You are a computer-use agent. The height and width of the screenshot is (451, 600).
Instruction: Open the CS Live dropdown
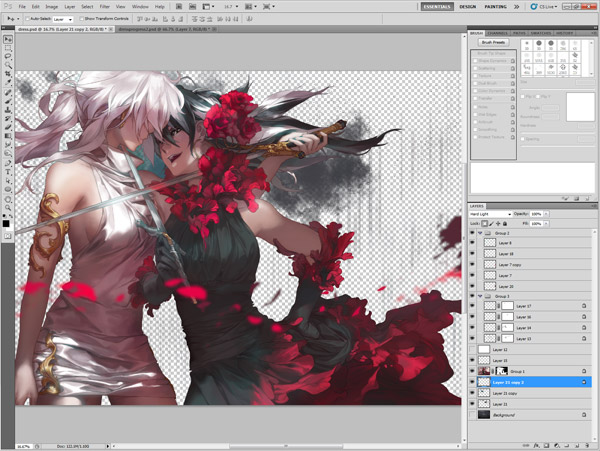544,7
